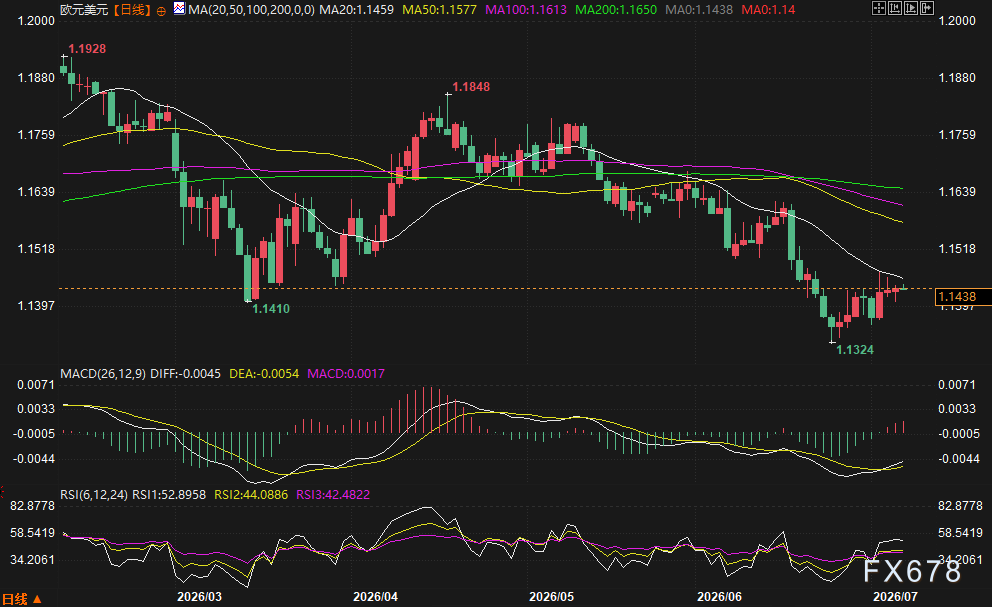Select the 【日线】 period label in header
The height and width of the screenshot is (607, 992).
132,10
